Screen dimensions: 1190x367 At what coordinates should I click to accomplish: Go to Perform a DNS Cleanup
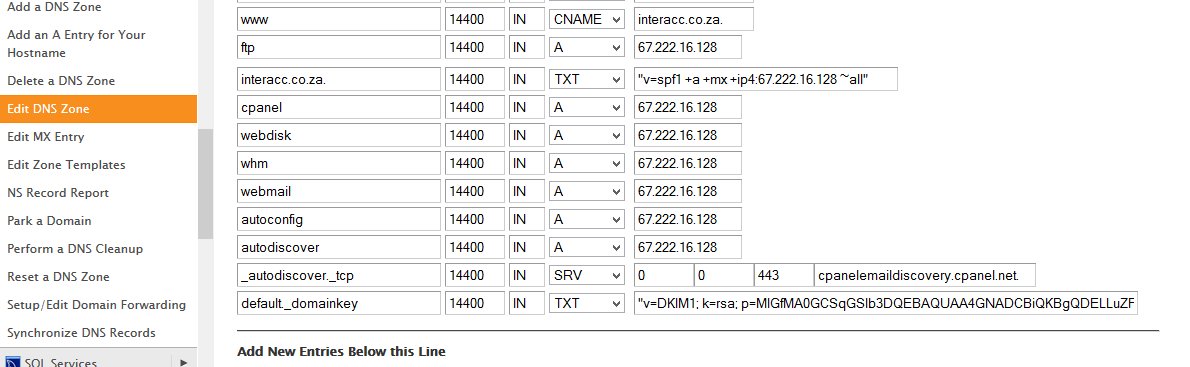click(75, 249)
